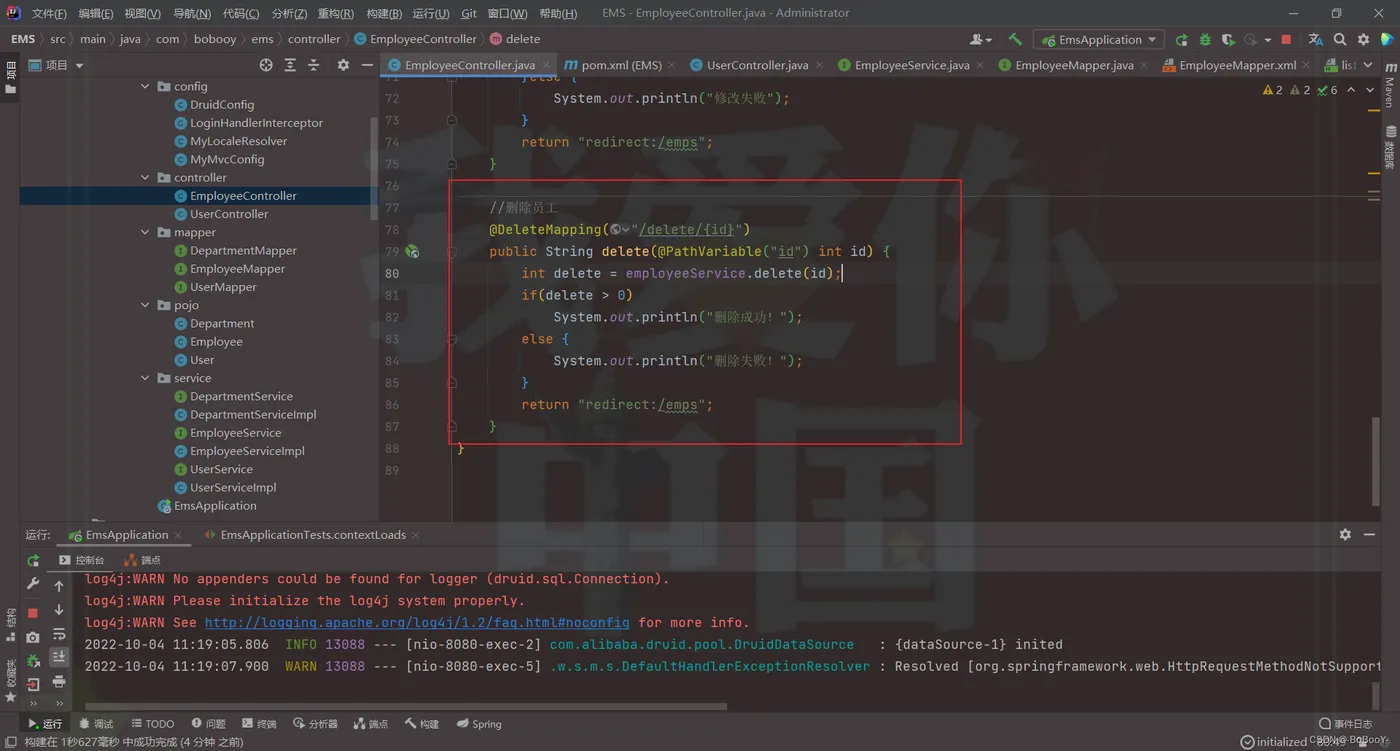Toggle the Terminal (终端) tool window
Image resolution: width=1400 pixels, height=751 pixels.
coord(259,724)
